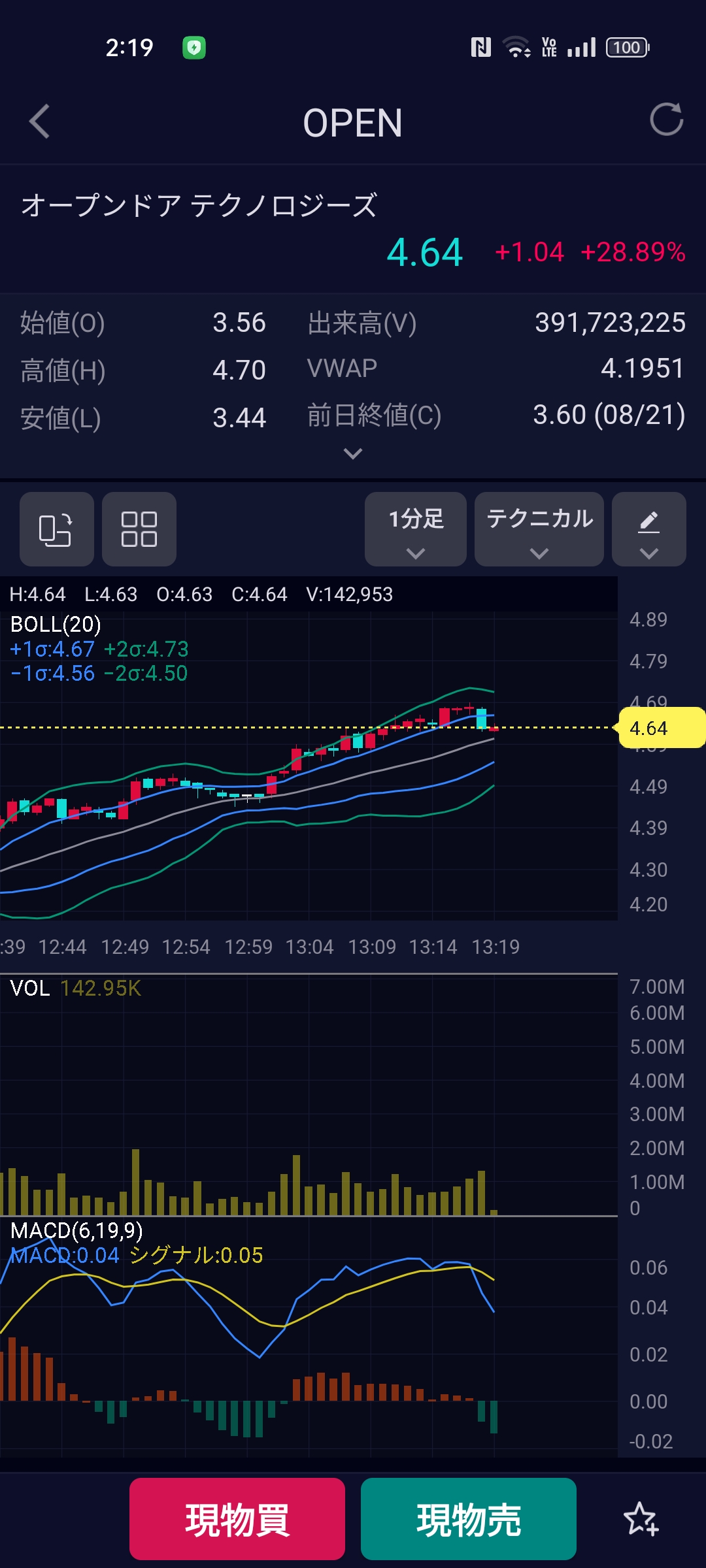The height and width of the screenshot is (1568, 706).
Task: Open the テクニカル indicators dropdown
Action: (x=539, y=529)
